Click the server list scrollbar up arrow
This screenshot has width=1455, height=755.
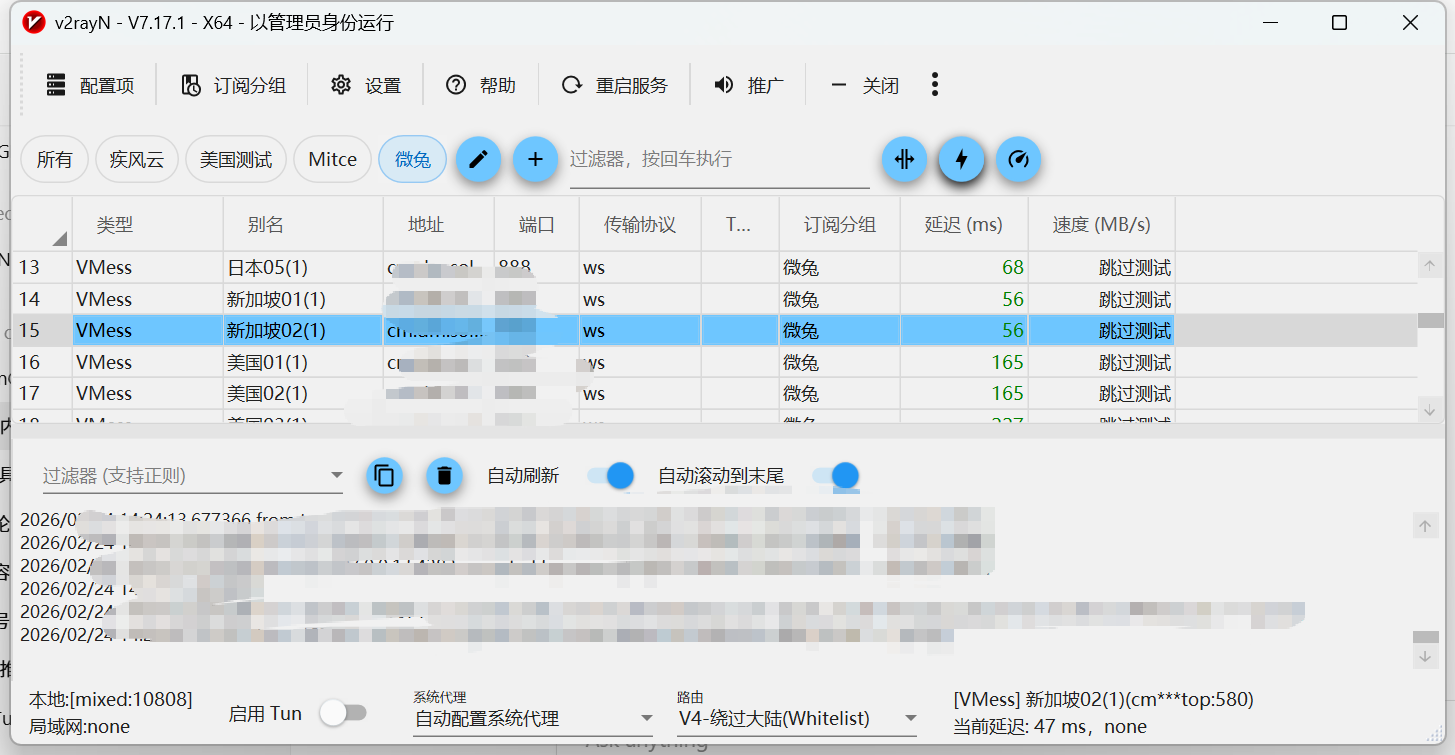[1430, 265]
